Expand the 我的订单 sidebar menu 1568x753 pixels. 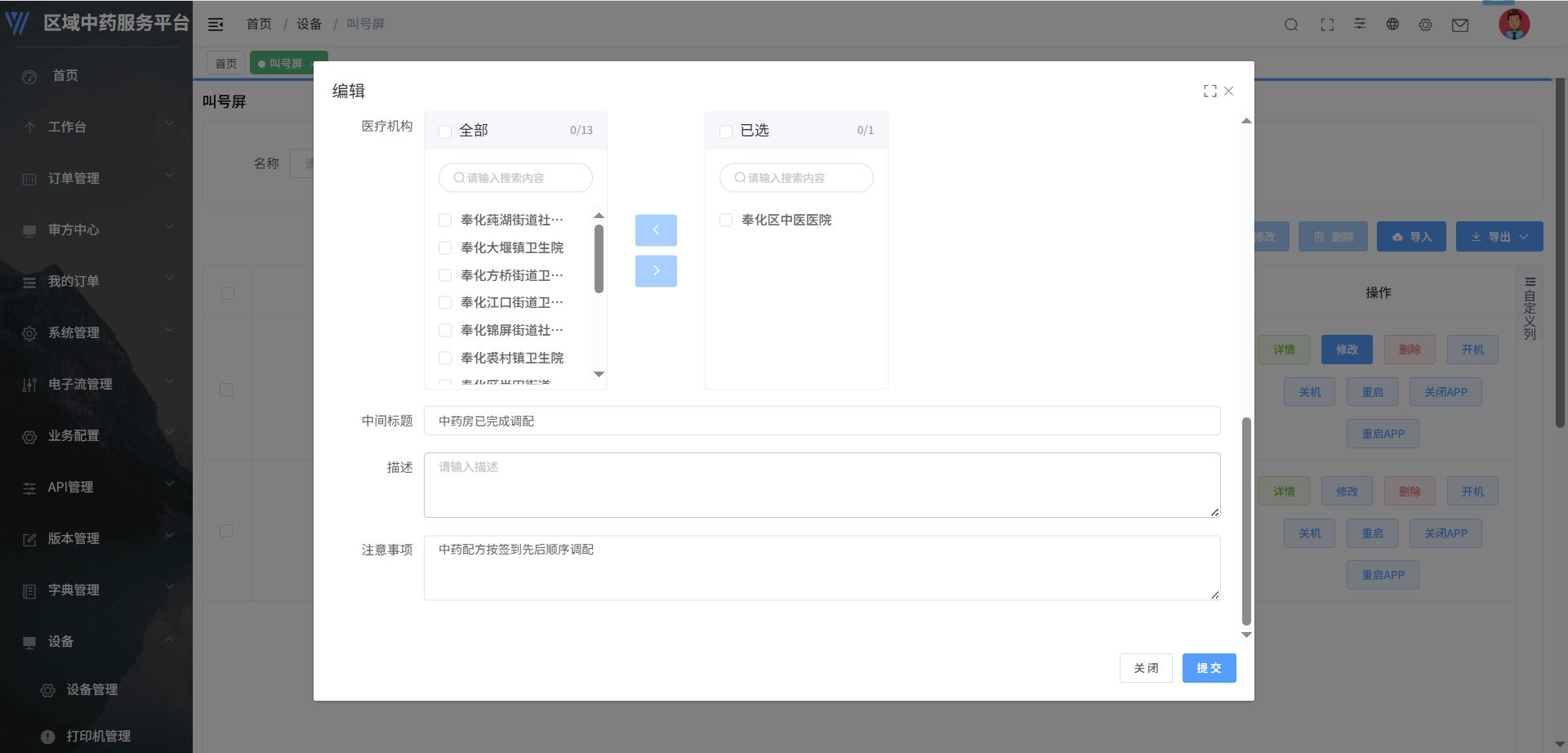point(96,281)
